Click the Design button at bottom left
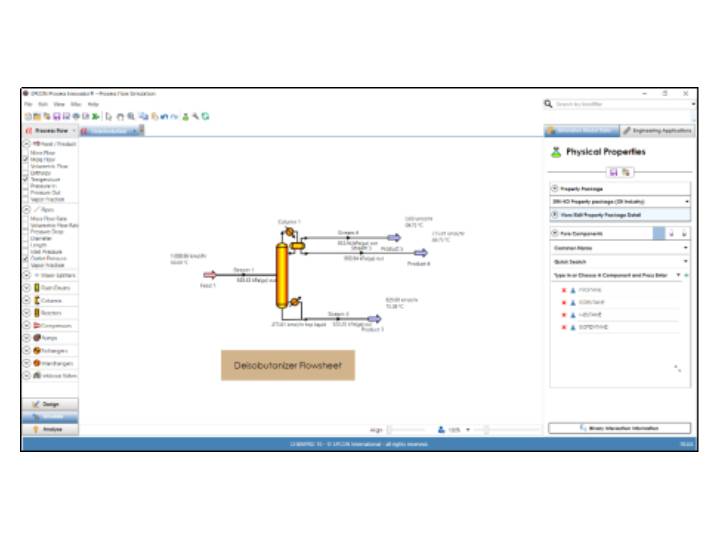Image resolution: width=720 pixels, height=540 pixels. [x=50, y=404]
